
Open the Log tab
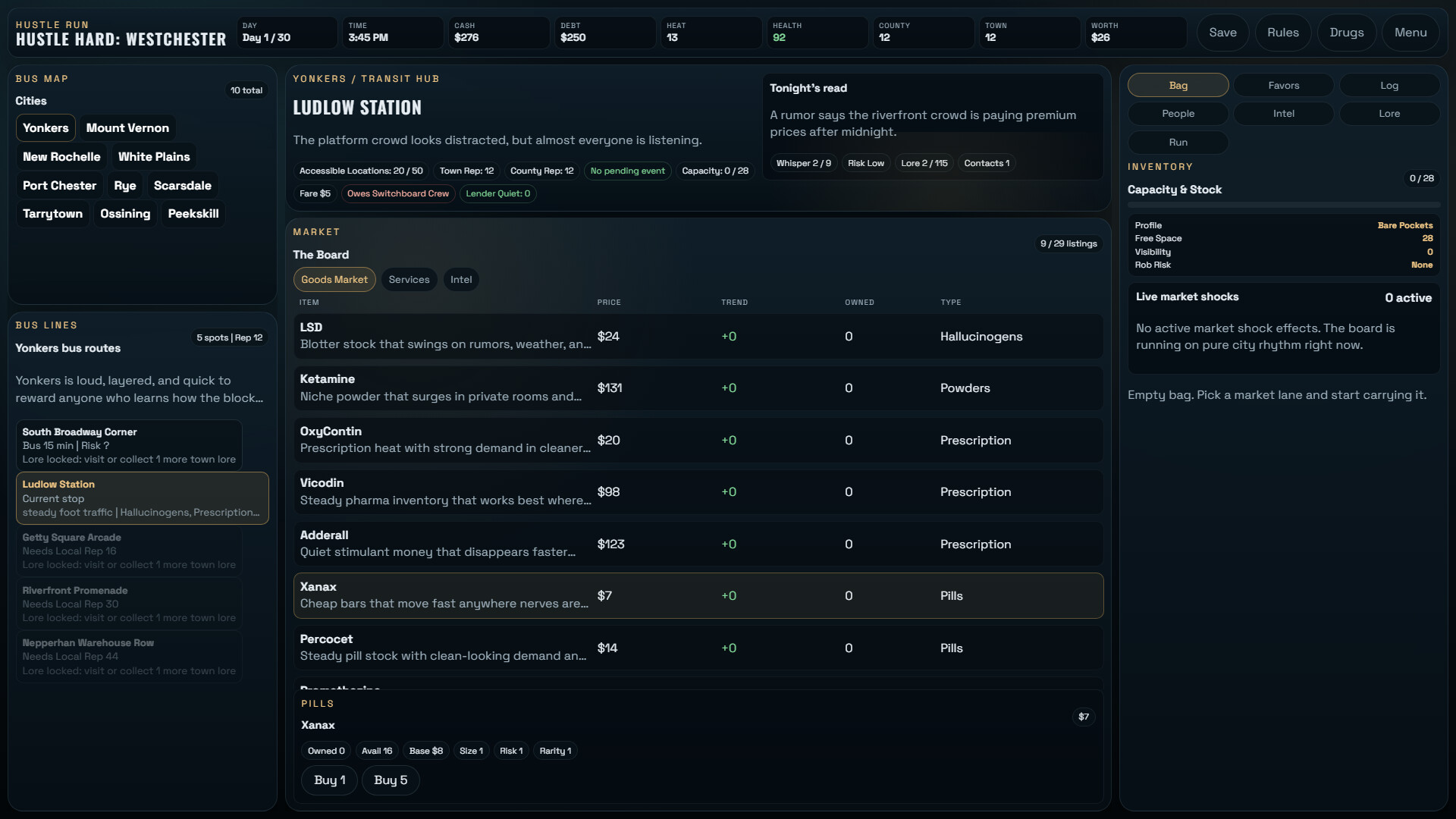(1389, 85)
